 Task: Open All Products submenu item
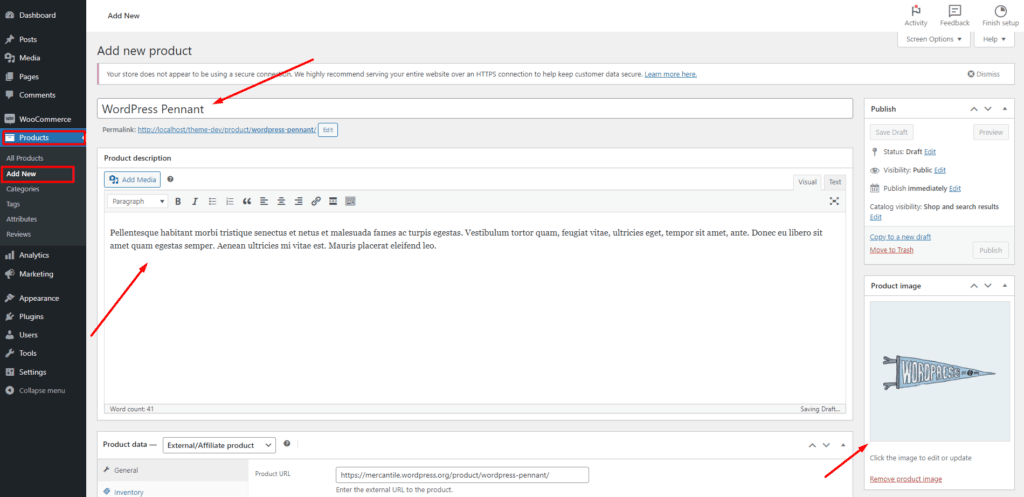click(25, 159)
